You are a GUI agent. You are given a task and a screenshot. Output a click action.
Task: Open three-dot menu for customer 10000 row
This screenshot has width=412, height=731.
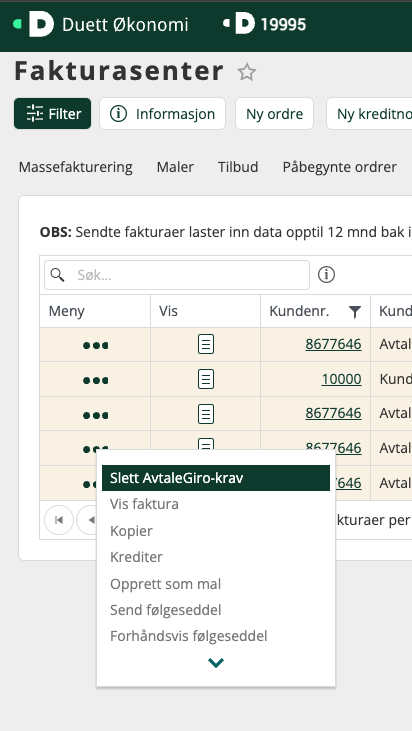coord(95,380)
